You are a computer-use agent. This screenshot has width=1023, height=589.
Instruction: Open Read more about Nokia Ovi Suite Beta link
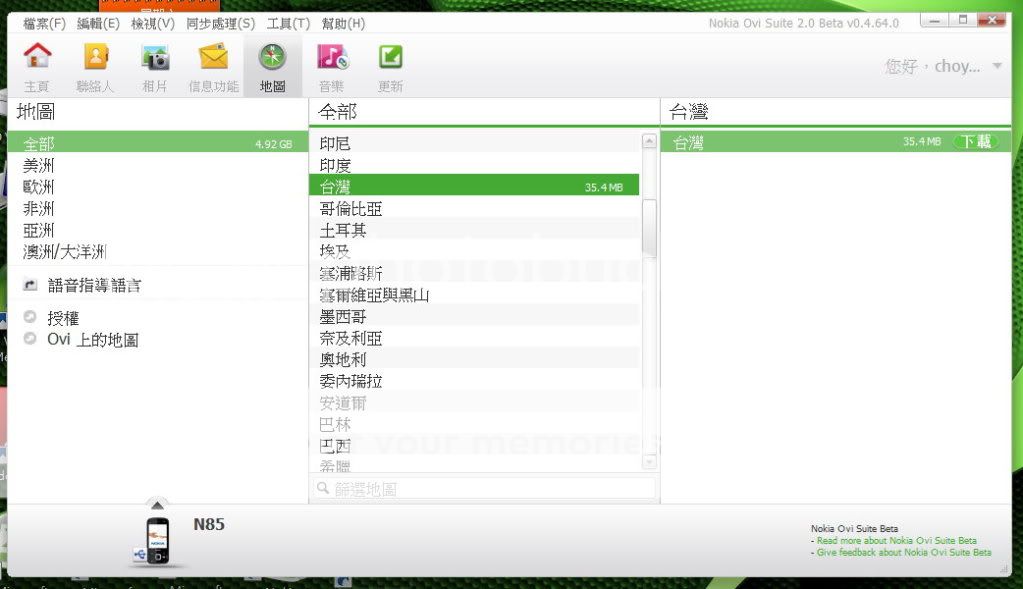click(896, 541)
